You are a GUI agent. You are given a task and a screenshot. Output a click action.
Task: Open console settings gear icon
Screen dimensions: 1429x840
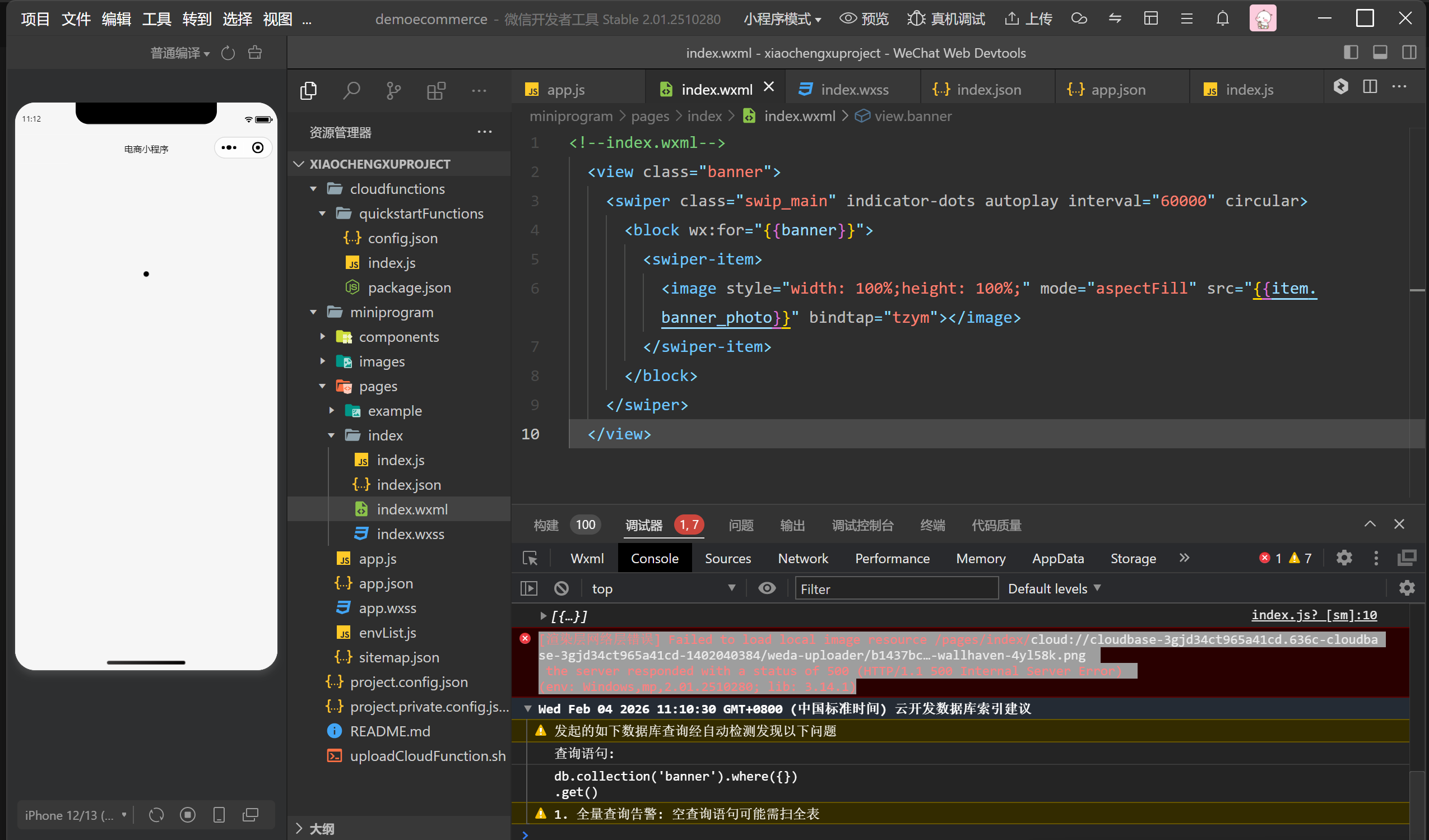1407,588
